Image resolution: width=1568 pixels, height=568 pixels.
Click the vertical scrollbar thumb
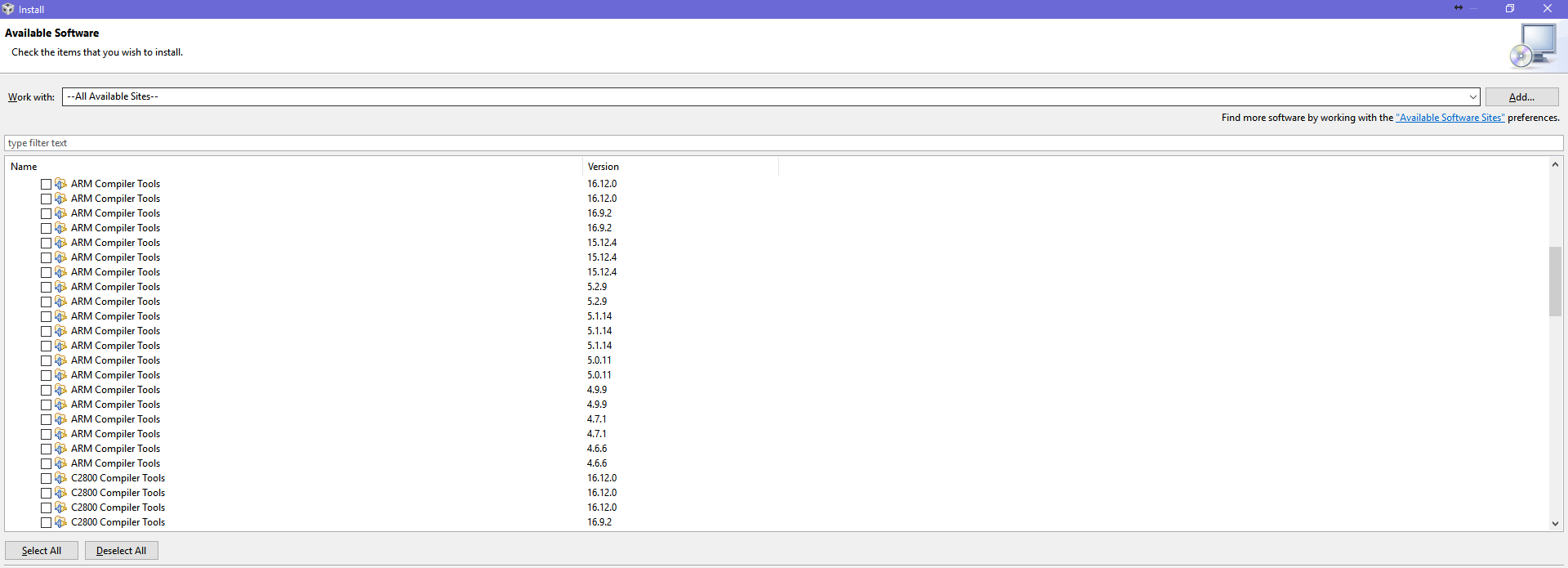pyautogui.click(x=1555, y=281)
